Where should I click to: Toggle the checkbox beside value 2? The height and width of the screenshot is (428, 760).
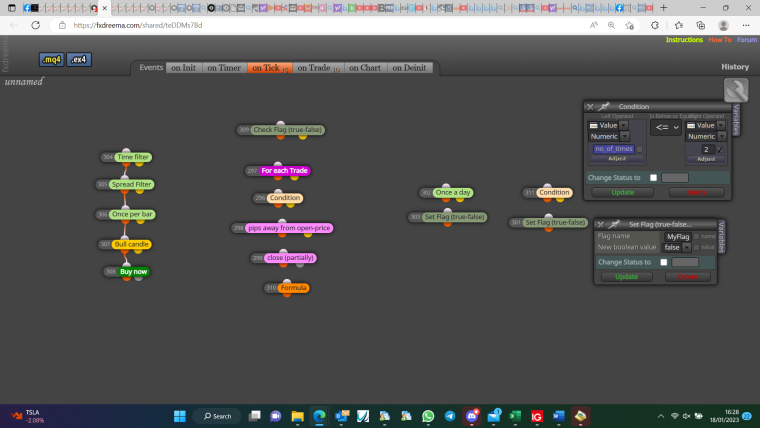720,149
